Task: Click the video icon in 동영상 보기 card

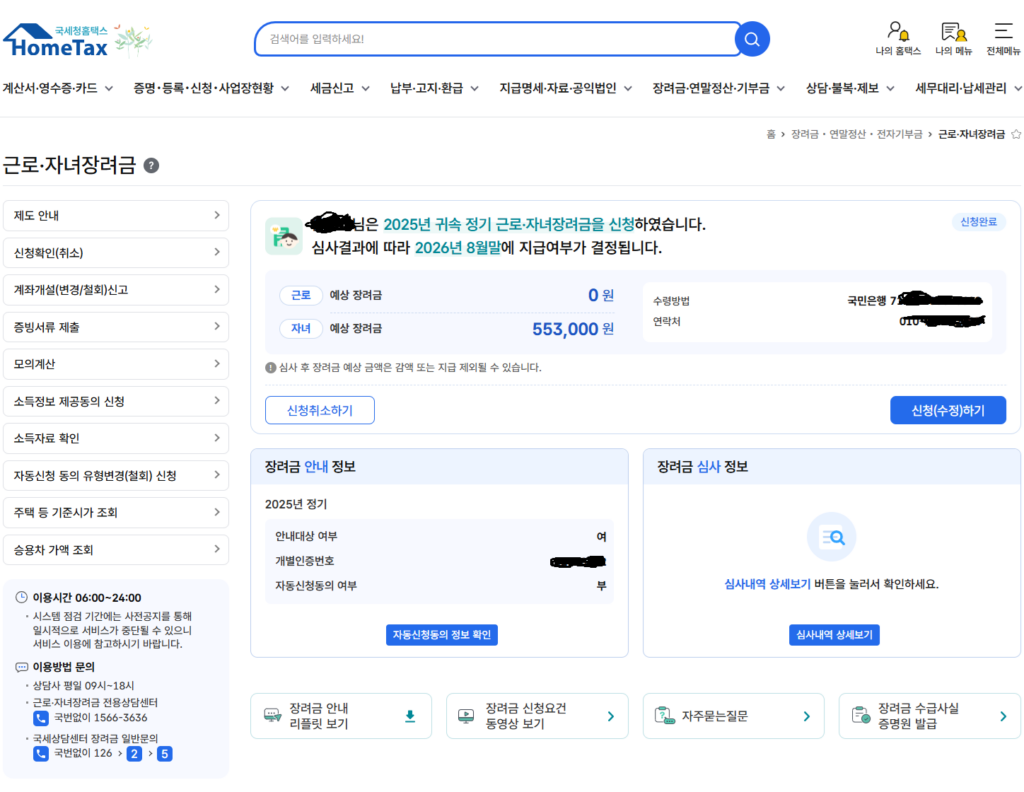Action: (466, 716)
